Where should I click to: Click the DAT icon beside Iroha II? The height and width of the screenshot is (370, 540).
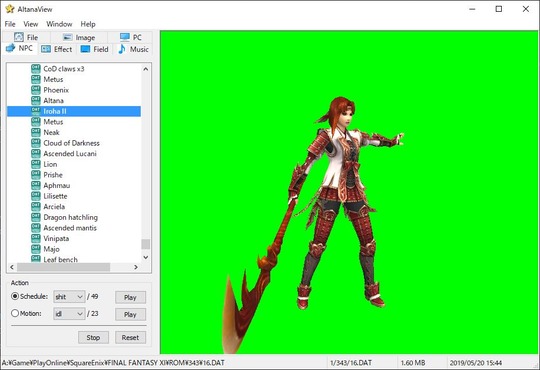pyautogui.click(x=36, y=111)
